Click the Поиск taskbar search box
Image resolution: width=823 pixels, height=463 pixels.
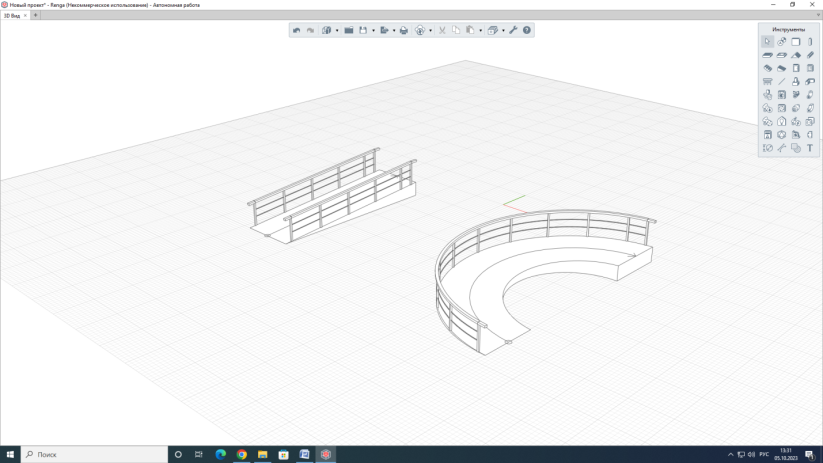94,454
